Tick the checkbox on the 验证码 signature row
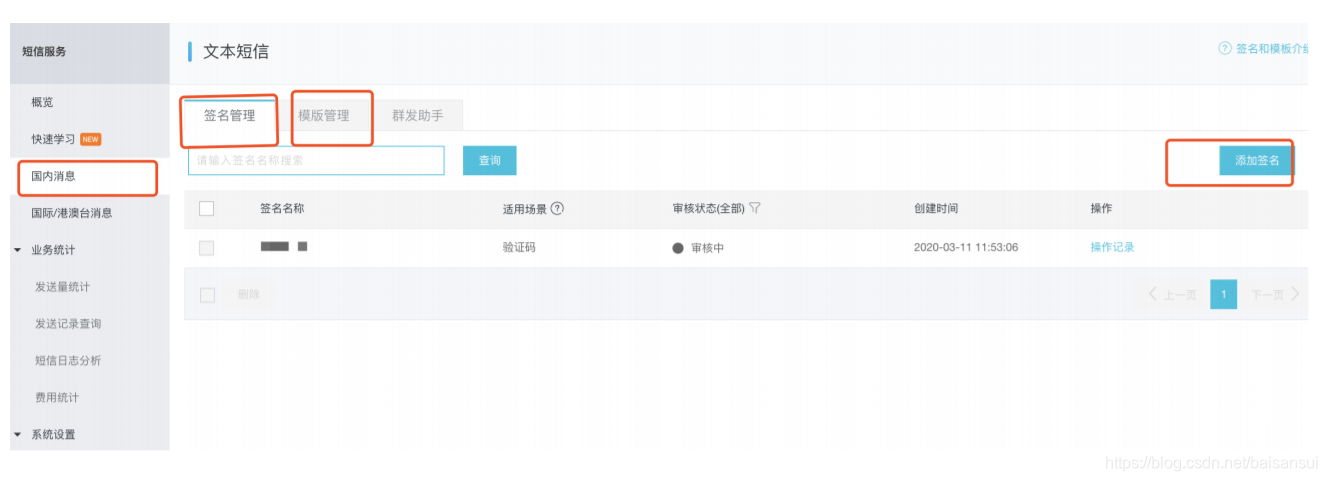Screen dimensions: 1327x481 point(207,248)
